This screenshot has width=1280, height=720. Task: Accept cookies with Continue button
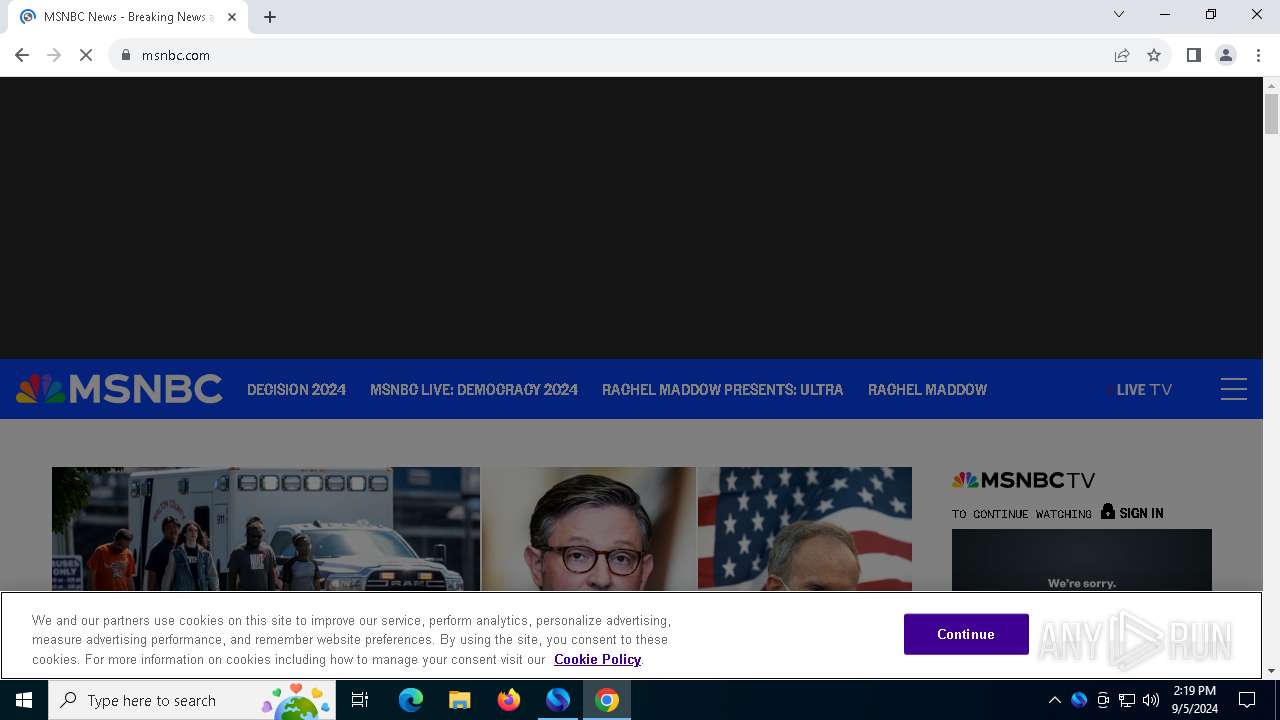click(966, 634)
